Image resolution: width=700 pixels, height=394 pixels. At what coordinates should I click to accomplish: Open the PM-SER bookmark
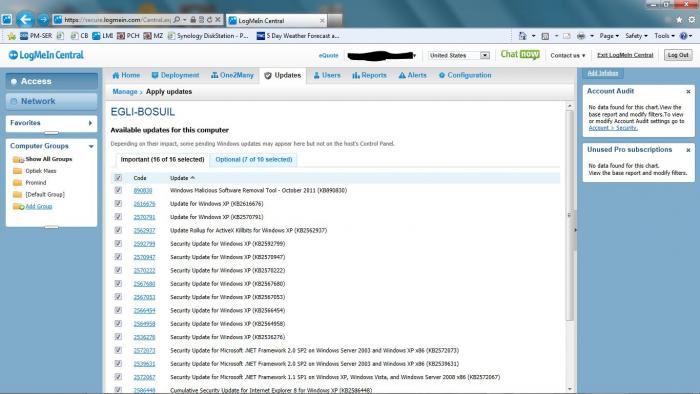pyautogui.click(x=36, y=36)
